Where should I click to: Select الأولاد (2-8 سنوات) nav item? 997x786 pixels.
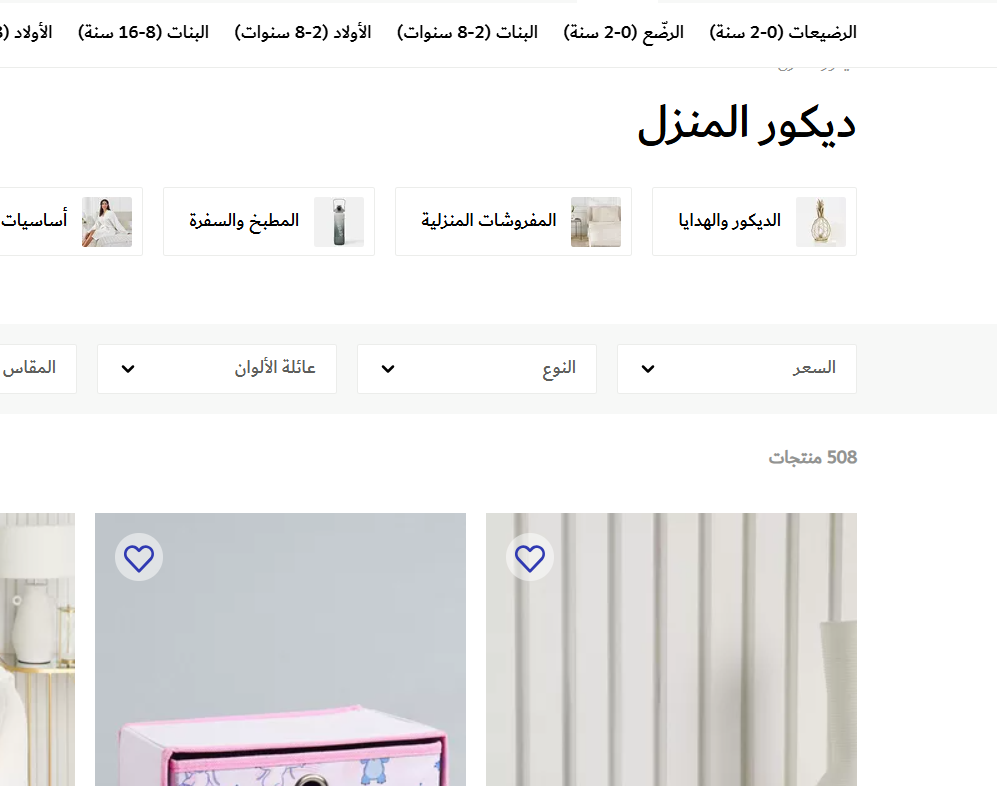click(303, 32)
